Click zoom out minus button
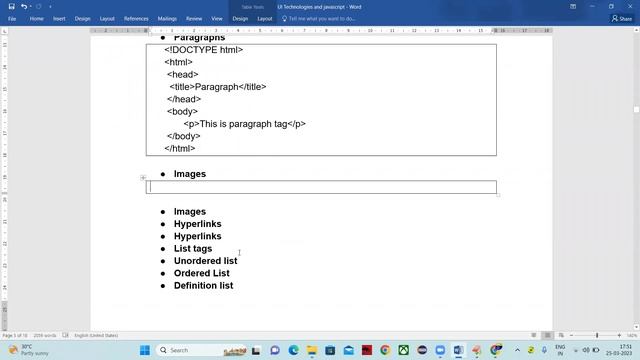This screenshot has width=640, height=360. (571, 336)
